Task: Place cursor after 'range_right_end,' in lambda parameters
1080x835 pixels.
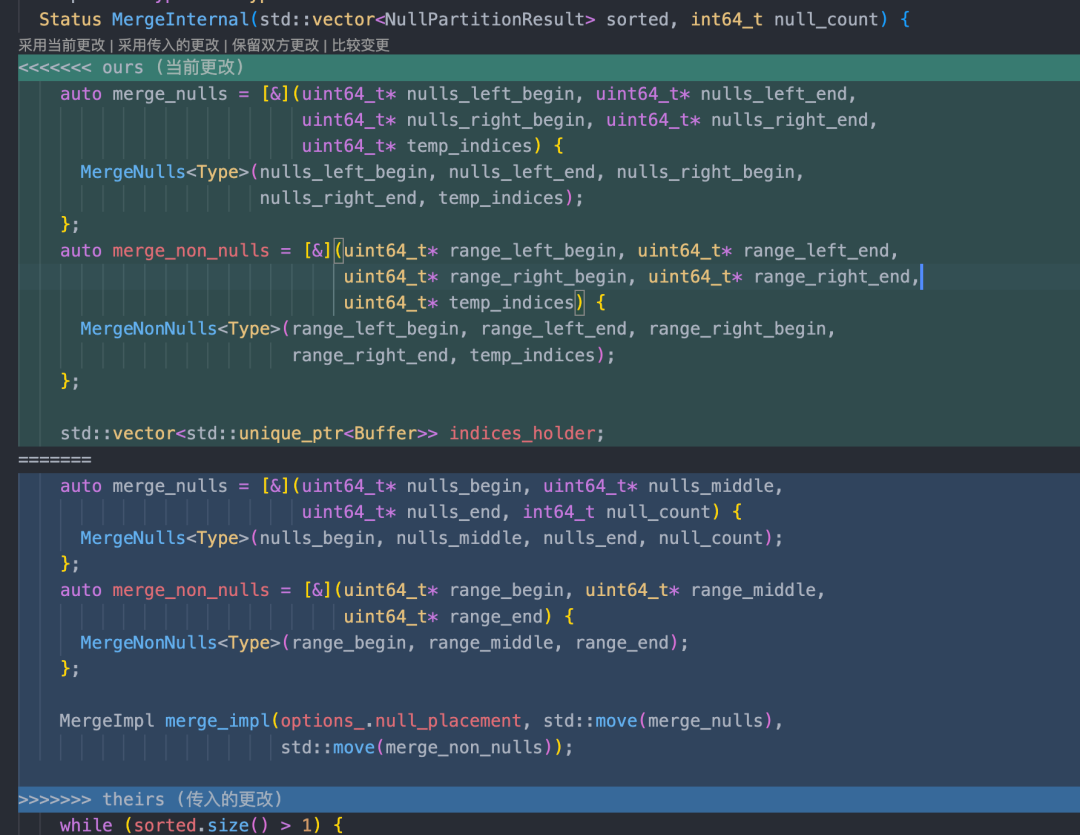Action: click(921, 277)
